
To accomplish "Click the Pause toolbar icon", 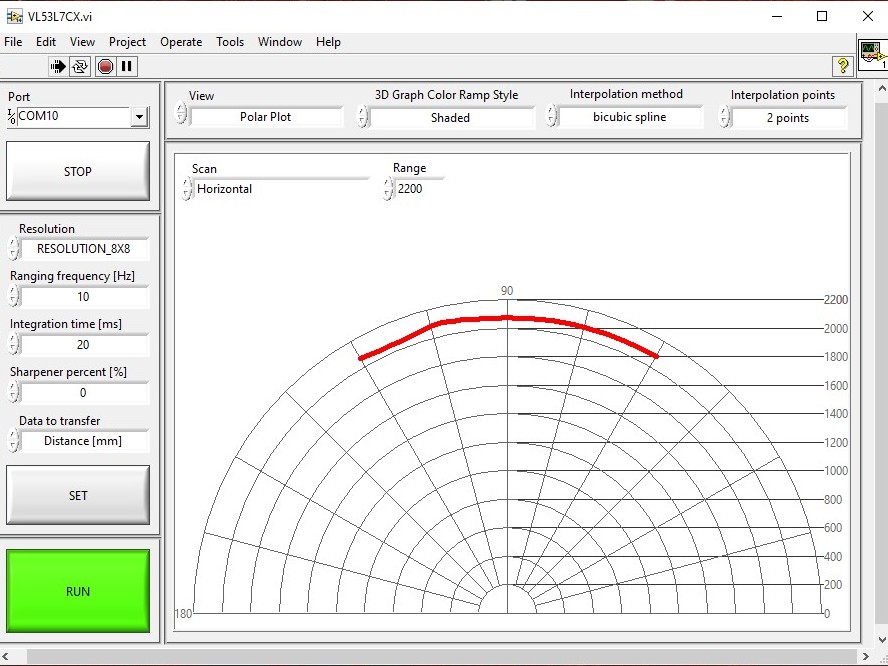I will (x=127, y=66).
